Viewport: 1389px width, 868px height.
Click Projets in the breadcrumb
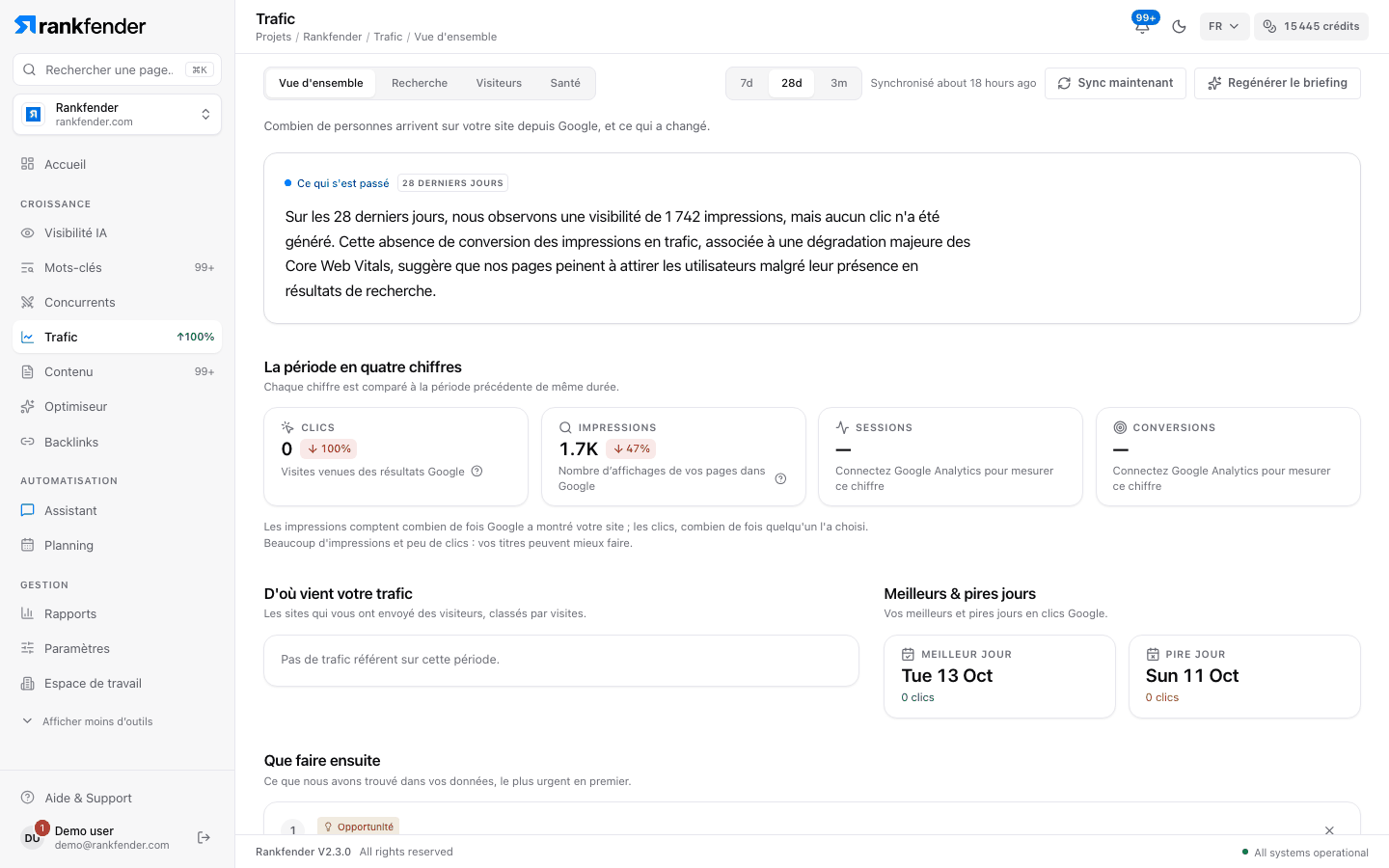click(x=273, y=37)
